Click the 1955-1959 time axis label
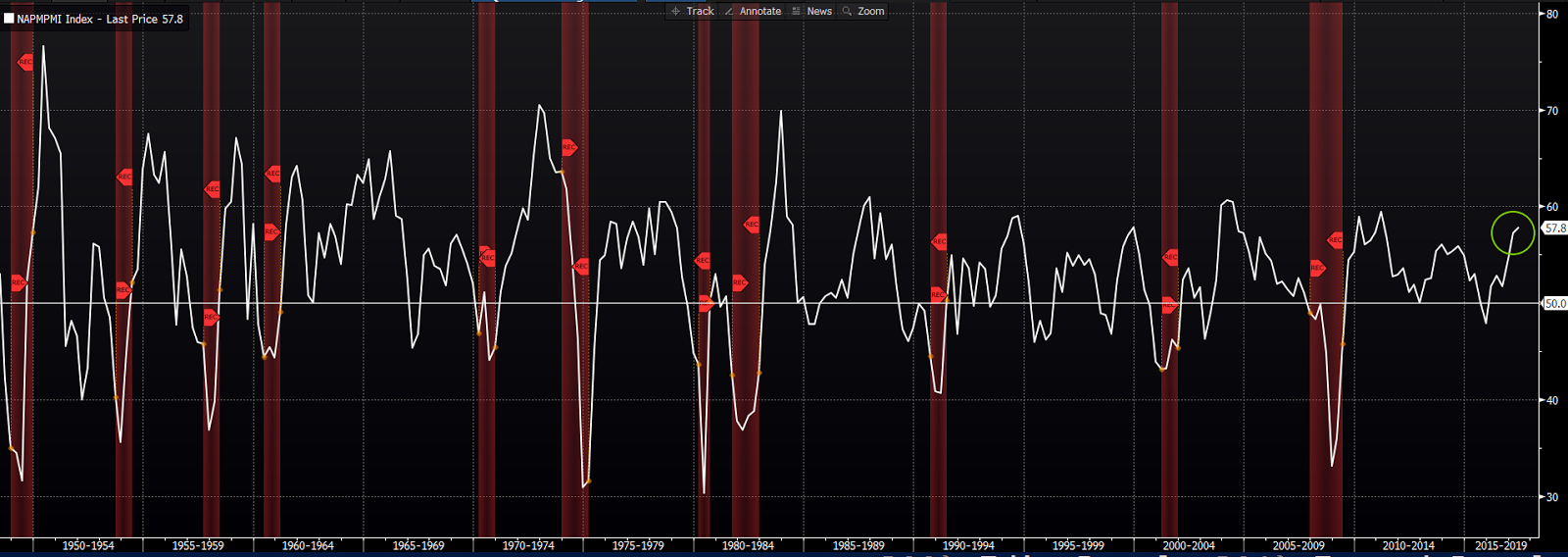1568x557 pixels. 198,546
